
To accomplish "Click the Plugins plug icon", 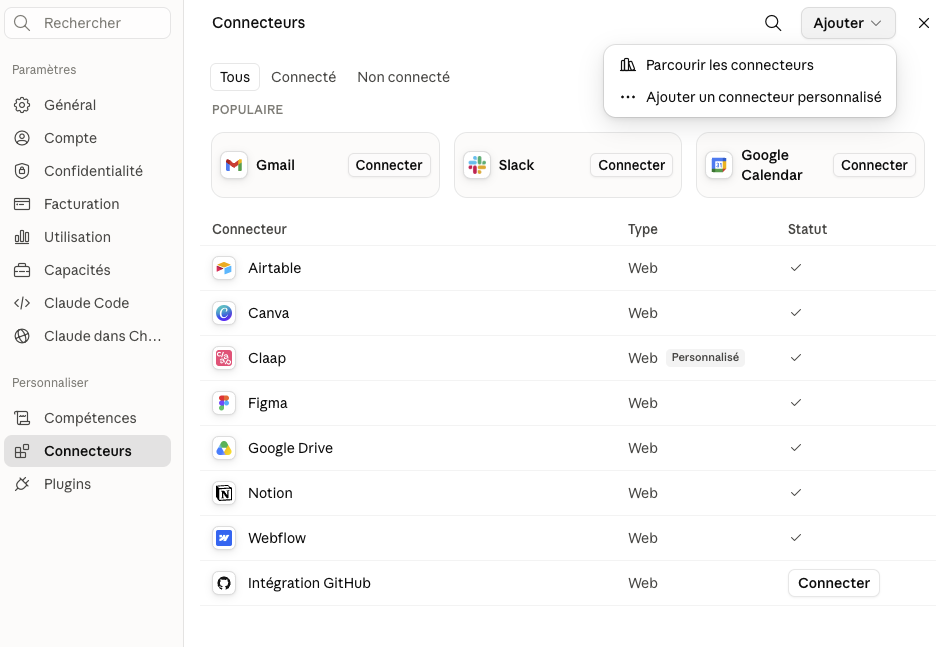I will point(22,484).
